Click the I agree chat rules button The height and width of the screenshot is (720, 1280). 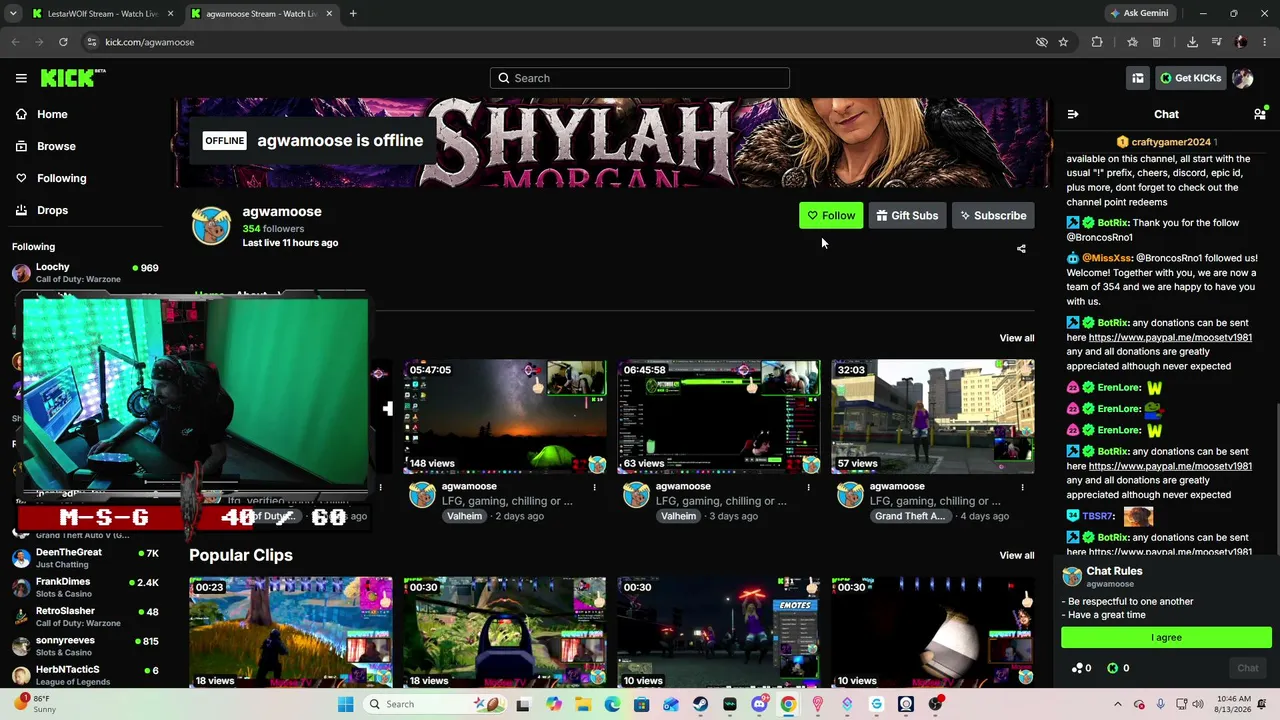1166,637
